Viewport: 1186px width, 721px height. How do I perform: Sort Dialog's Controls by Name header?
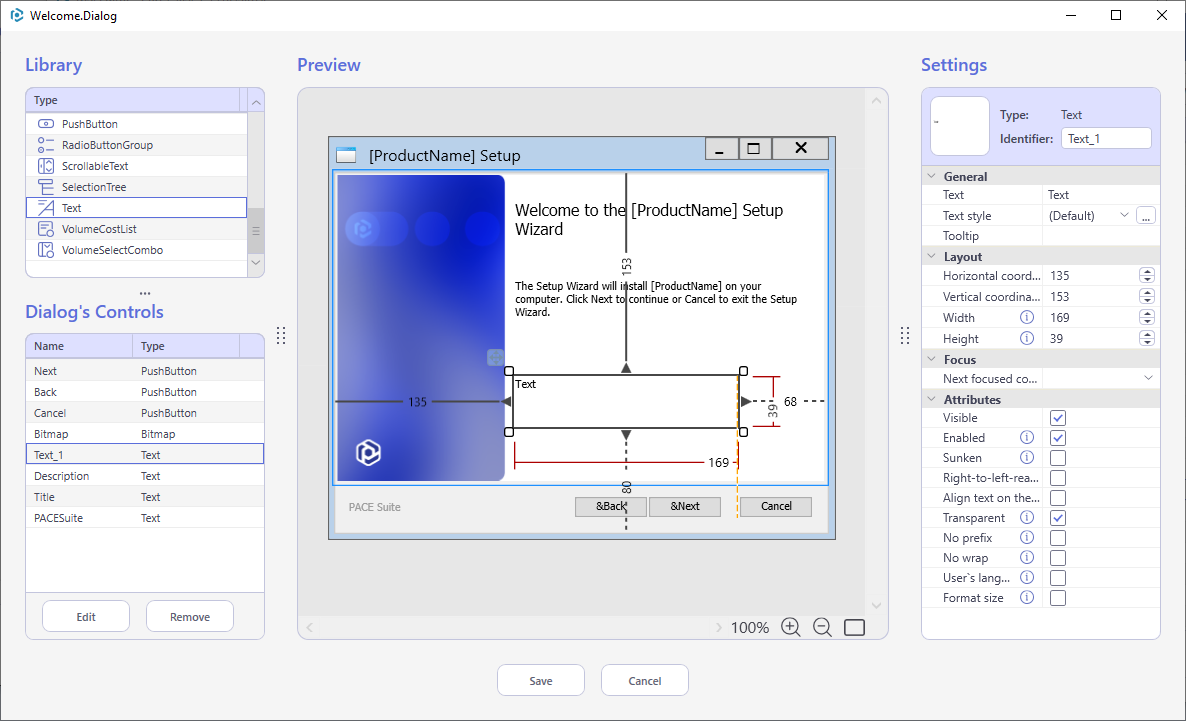pyautogui.click(x=79, y=346)
